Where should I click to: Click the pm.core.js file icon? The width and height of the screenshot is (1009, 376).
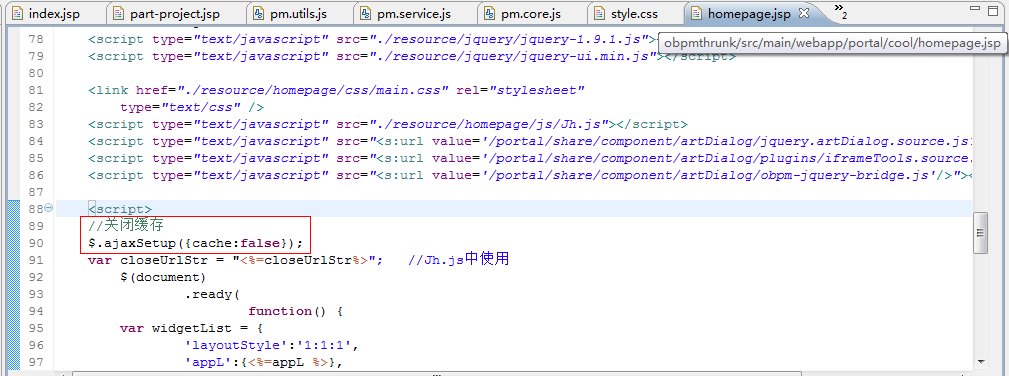click(x=490, y=13)
